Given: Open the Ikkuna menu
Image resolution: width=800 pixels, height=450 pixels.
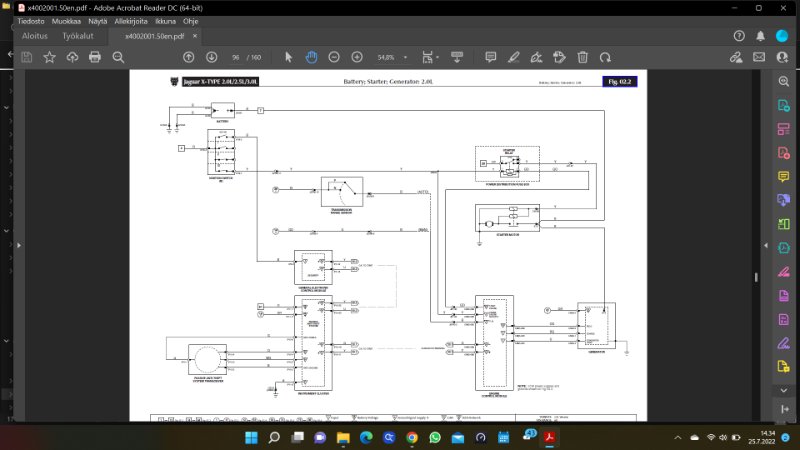Looking at the screenshot, I should 165,21.
